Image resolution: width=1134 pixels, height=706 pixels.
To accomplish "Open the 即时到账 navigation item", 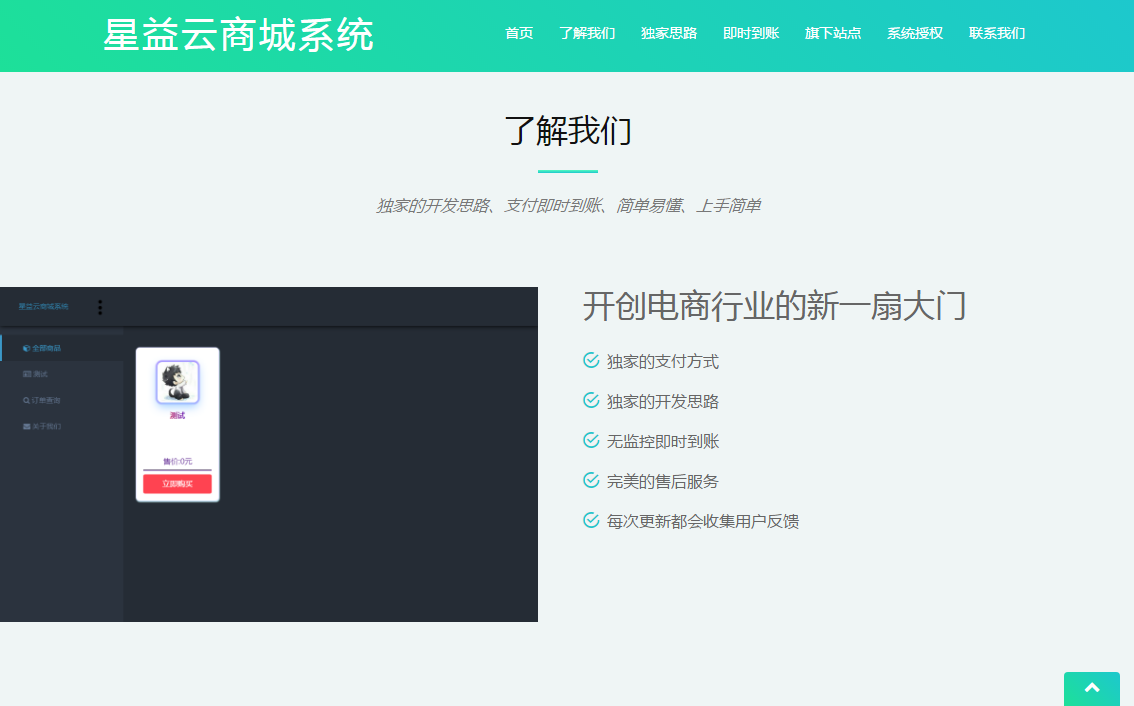I will pos(751,32).
